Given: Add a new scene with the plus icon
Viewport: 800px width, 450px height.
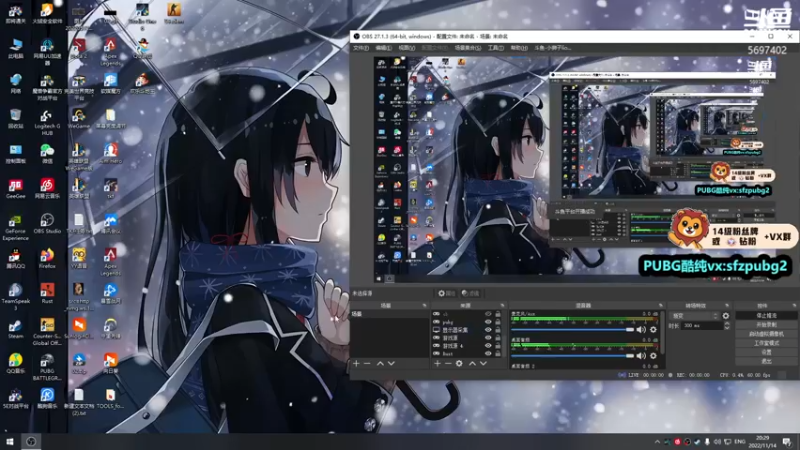Looking at the screenshot, I should [356, 363].
